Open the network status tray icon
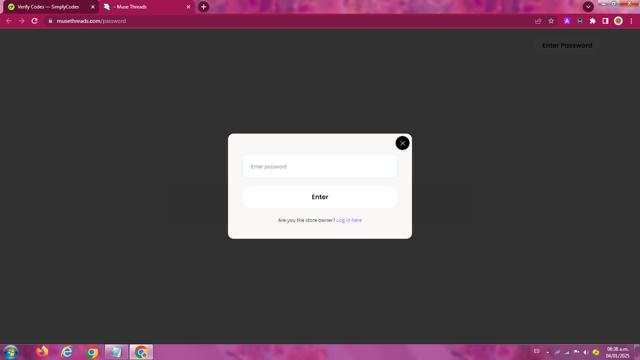Viewport: 640px width, 360px height. (567, 352)
